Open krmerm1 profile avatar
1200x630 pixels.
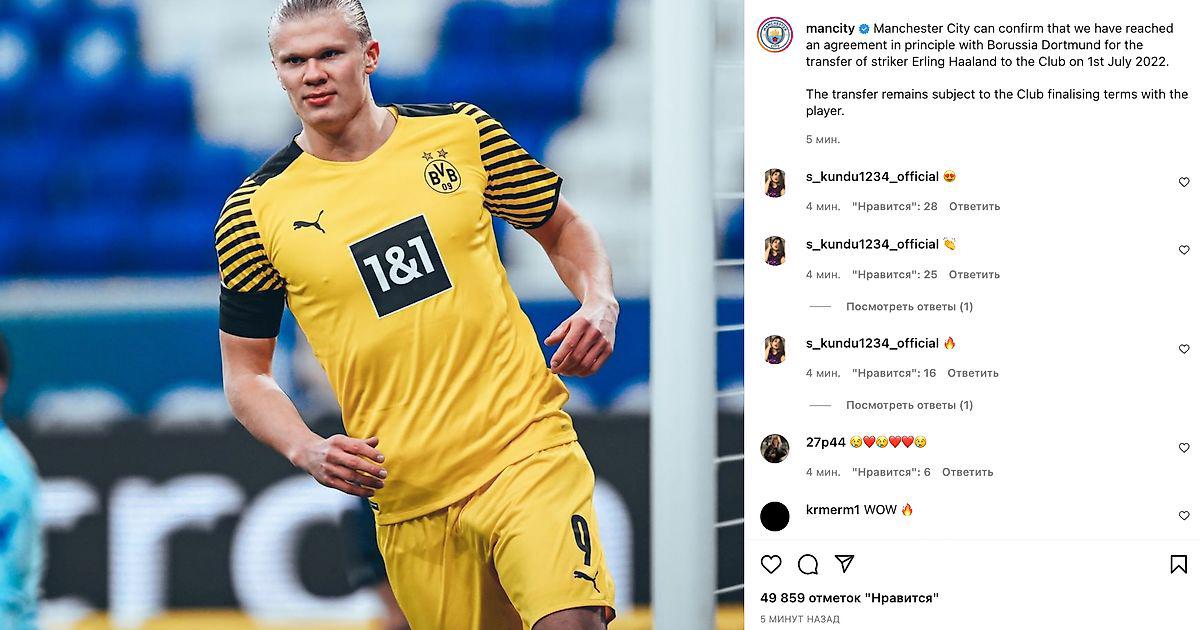(x=775, y=516)
